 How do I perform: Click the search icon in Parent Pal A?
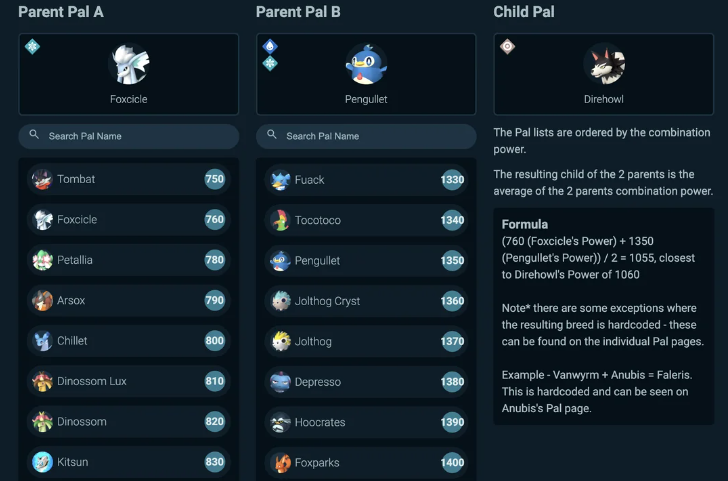tap(34, 135)
